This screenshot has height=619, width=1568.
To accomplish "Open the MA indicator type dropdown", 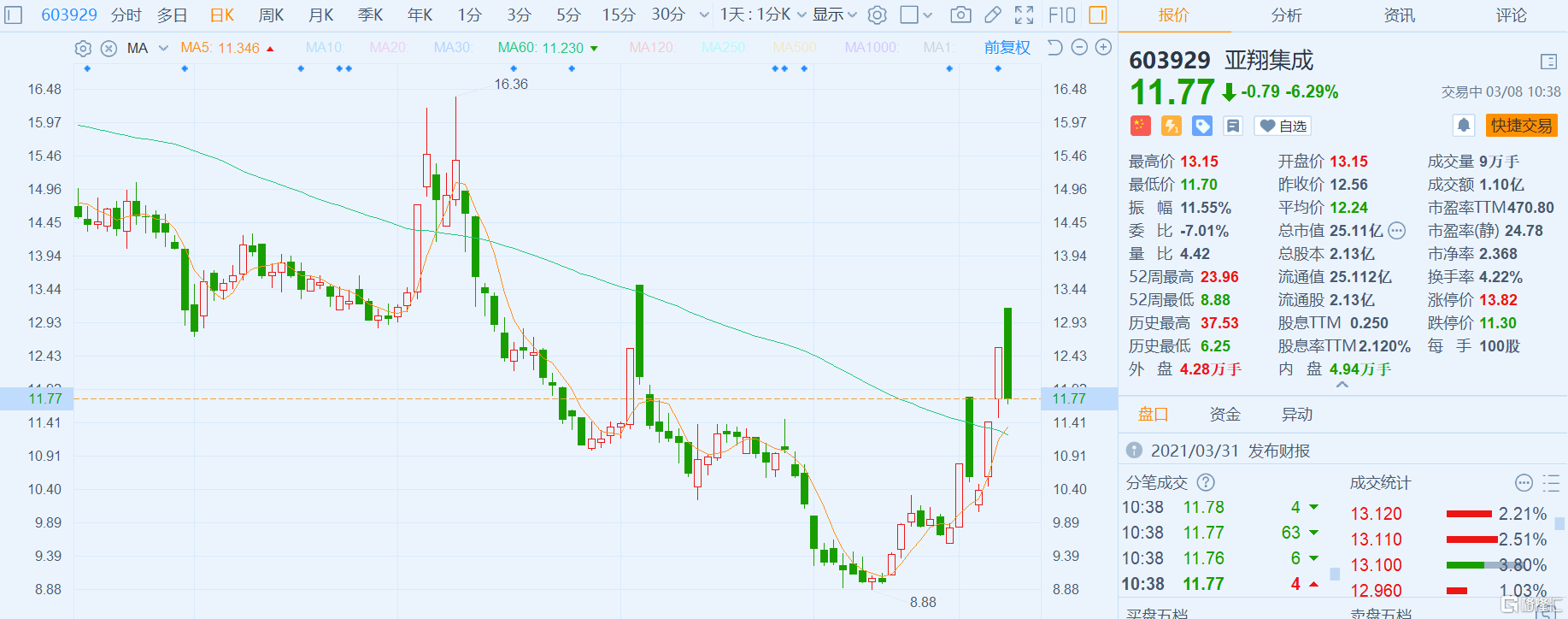I will (163, 48).
